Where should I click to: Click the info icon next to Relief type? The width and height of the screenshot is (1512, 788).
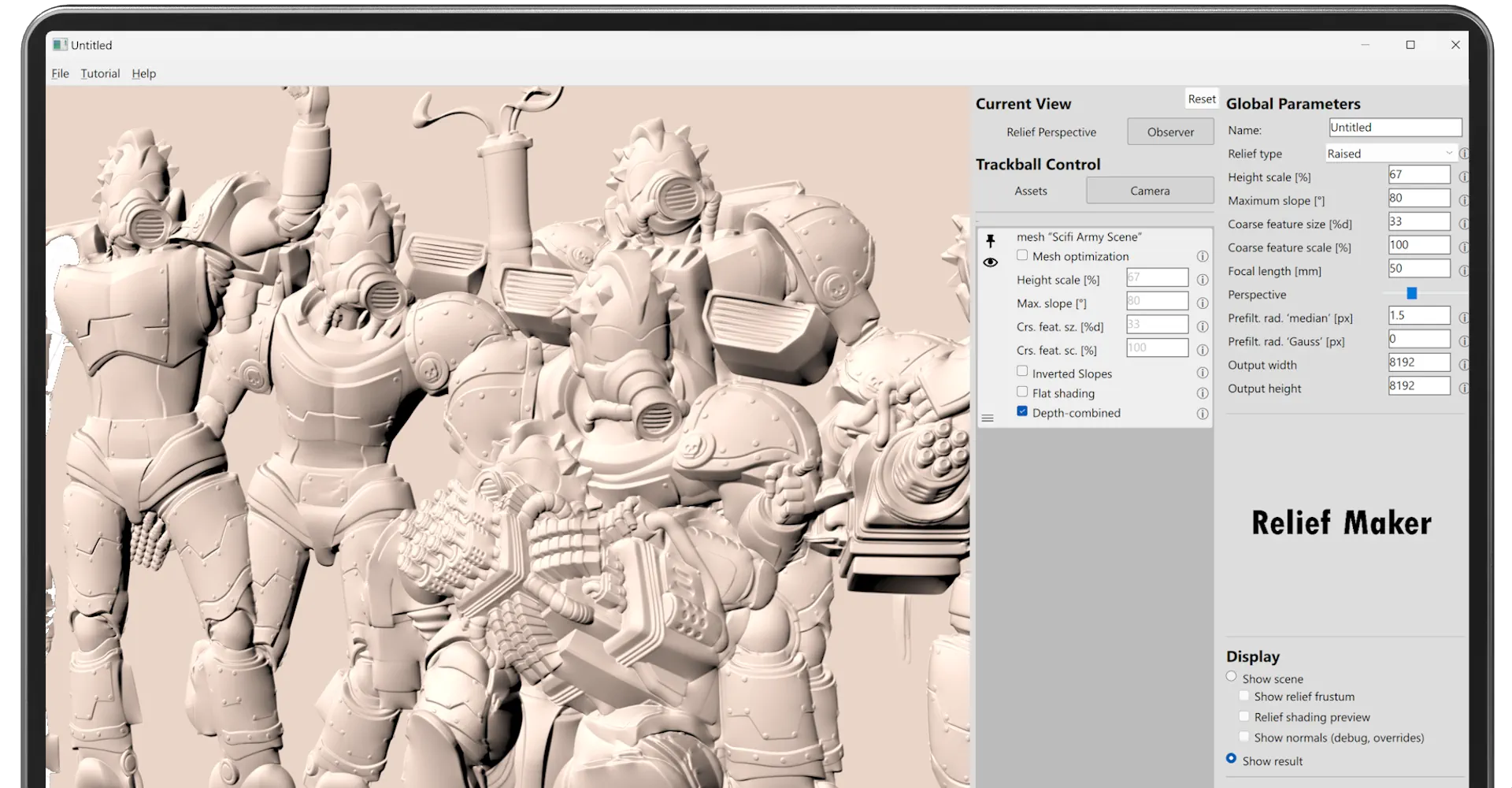coord(1466,154)
